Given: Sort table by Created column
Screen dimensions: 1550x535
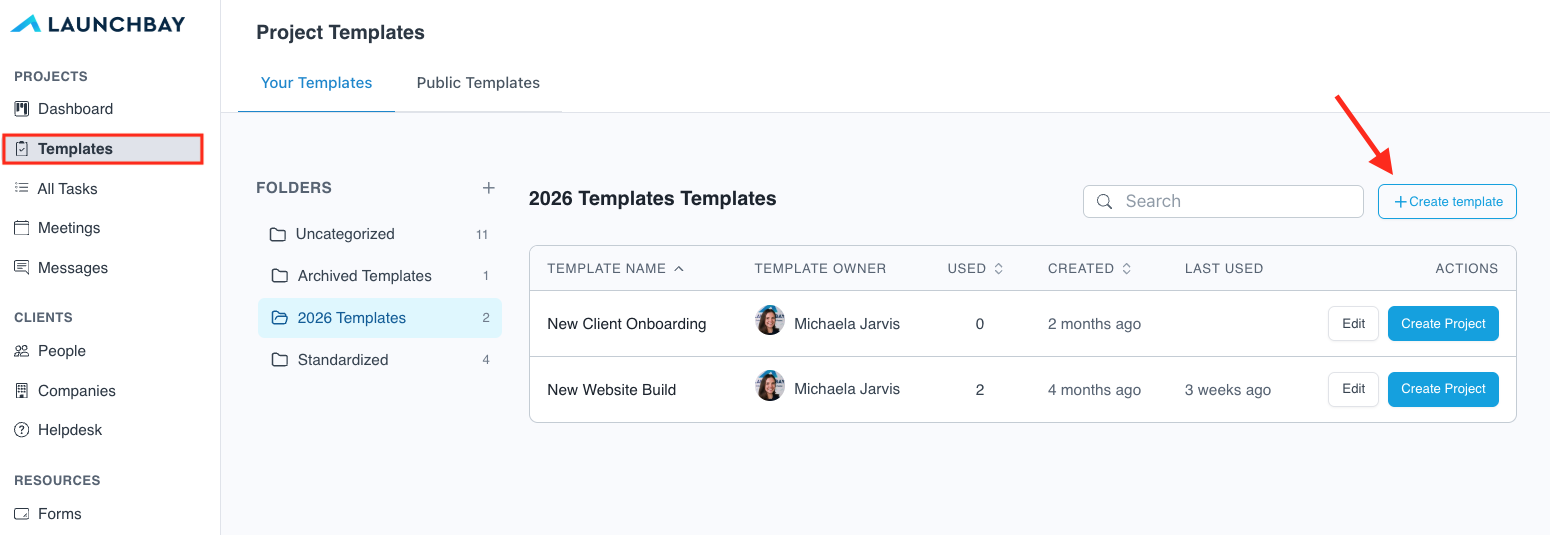Looking at the screenshot, I should 1127,268.
